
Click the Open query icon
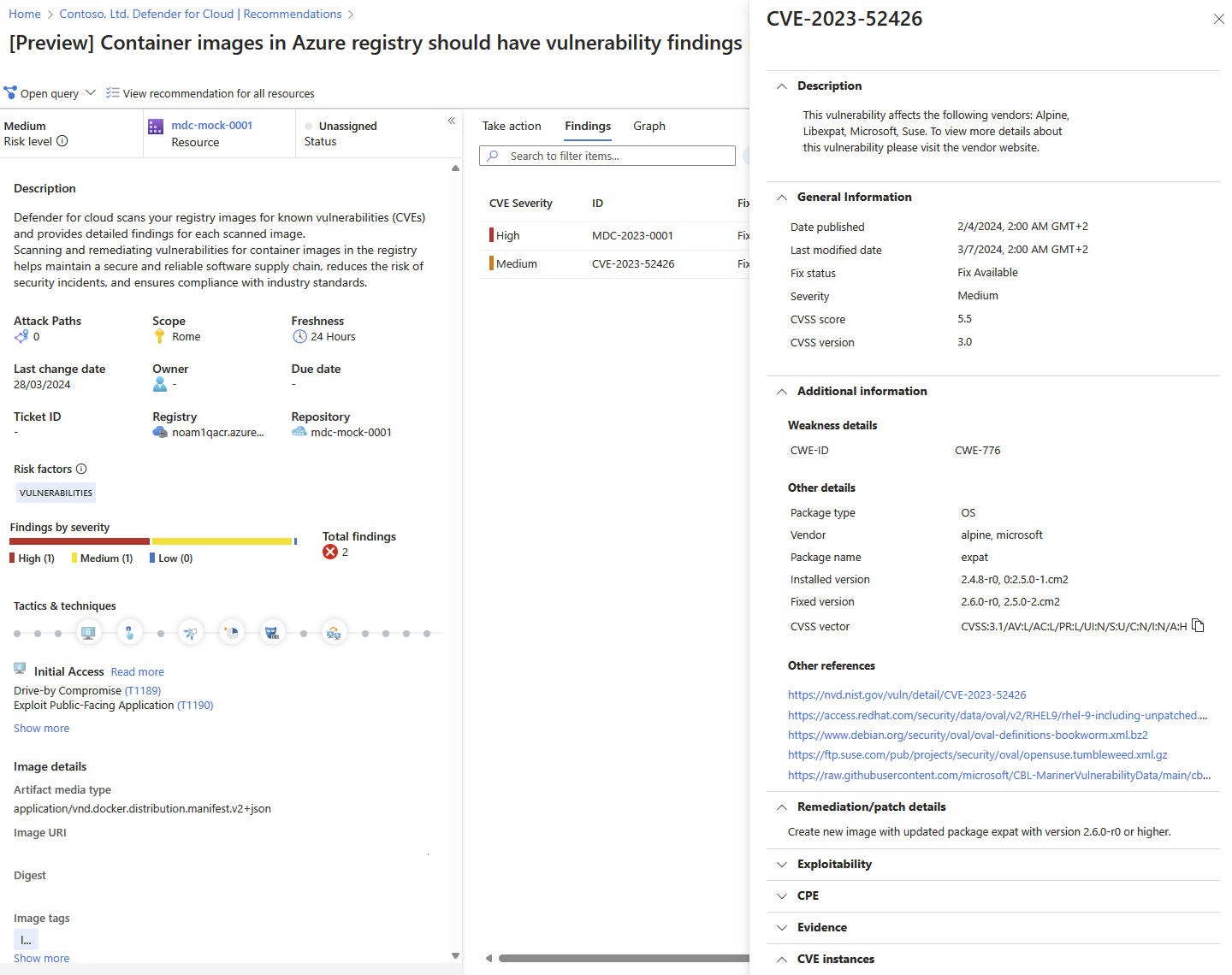point(10,93)
